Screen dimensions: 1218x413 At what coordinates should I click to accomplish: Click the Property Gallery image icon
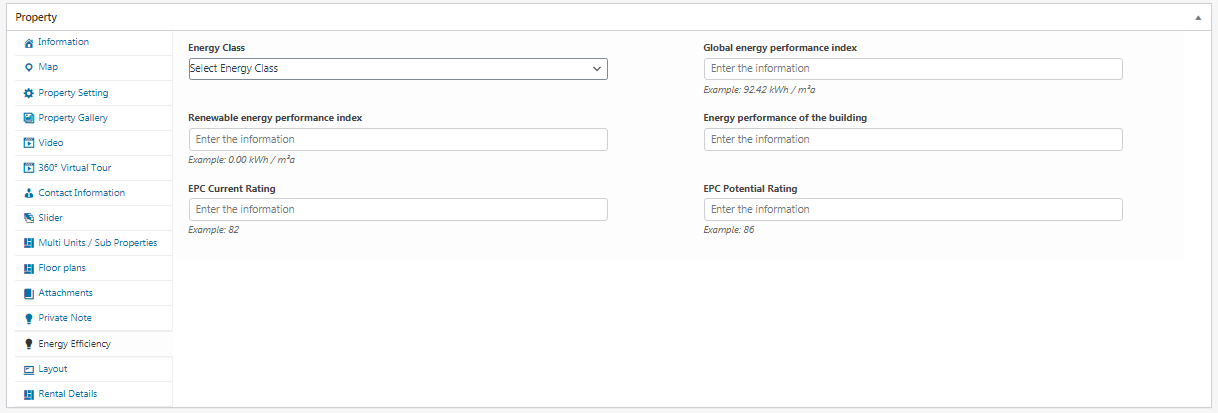point(29,118)
